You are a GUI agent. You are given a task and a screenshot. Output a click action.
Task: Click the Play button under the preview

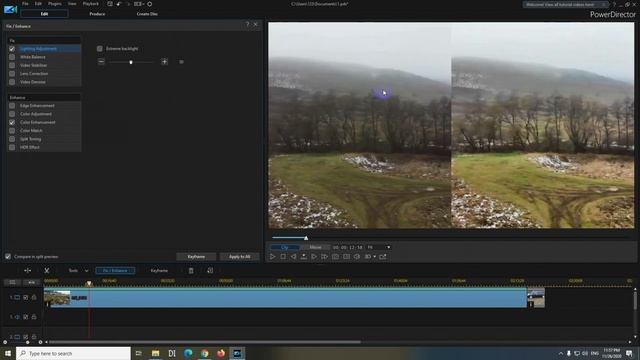tap(273, 257)
